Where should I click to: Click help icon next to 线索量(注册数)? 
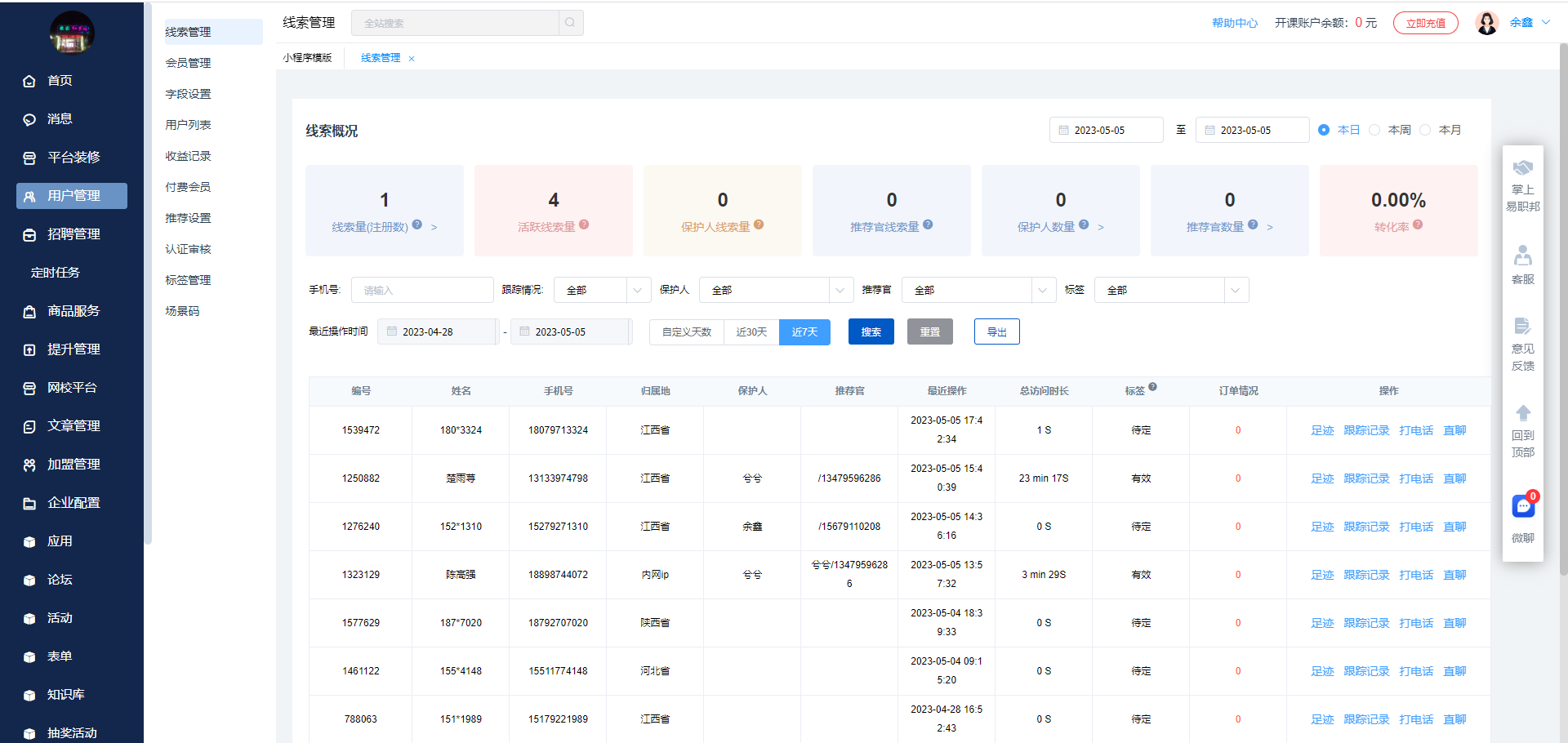coord(417,225)
